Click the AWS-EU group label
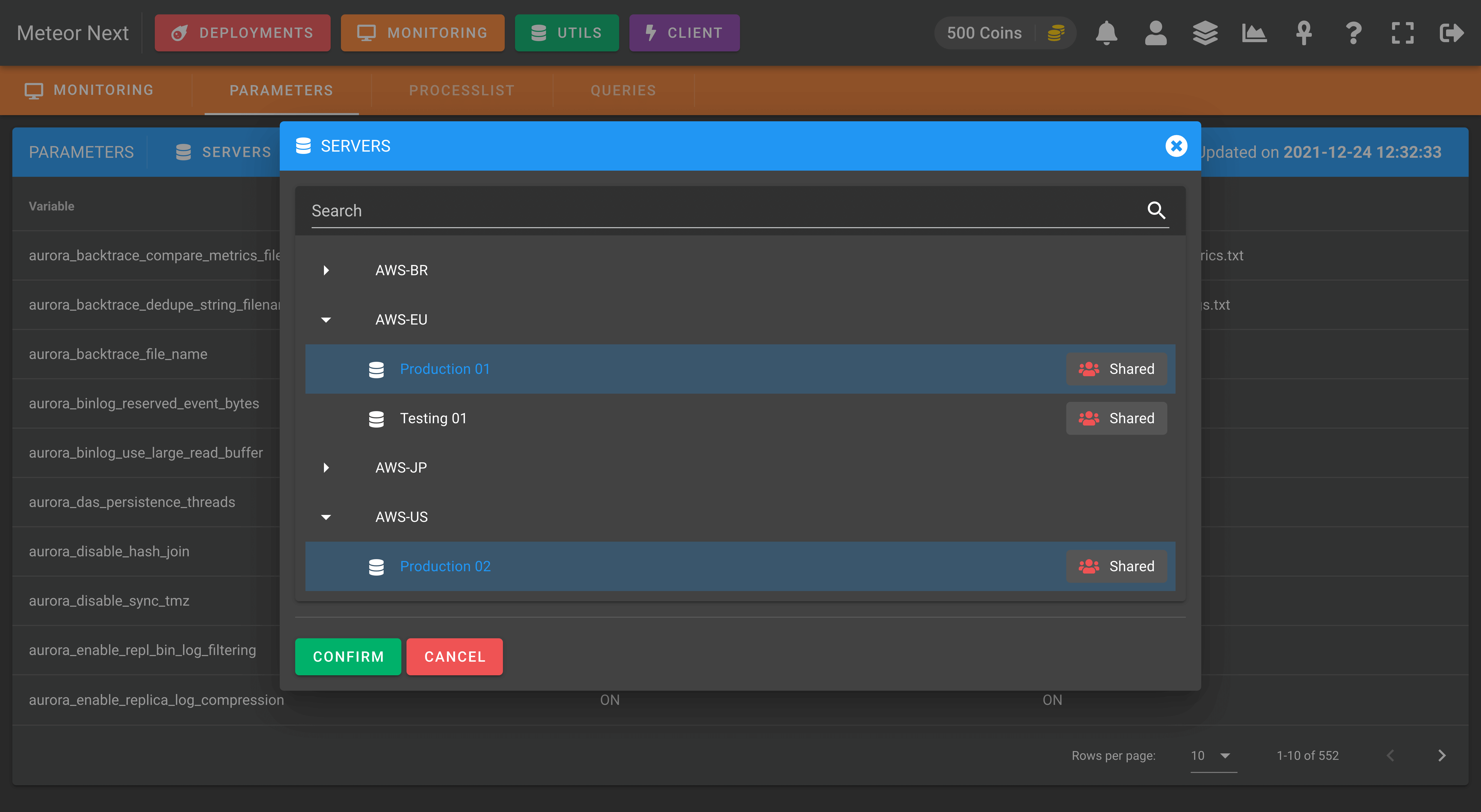 tap(401, 319)
